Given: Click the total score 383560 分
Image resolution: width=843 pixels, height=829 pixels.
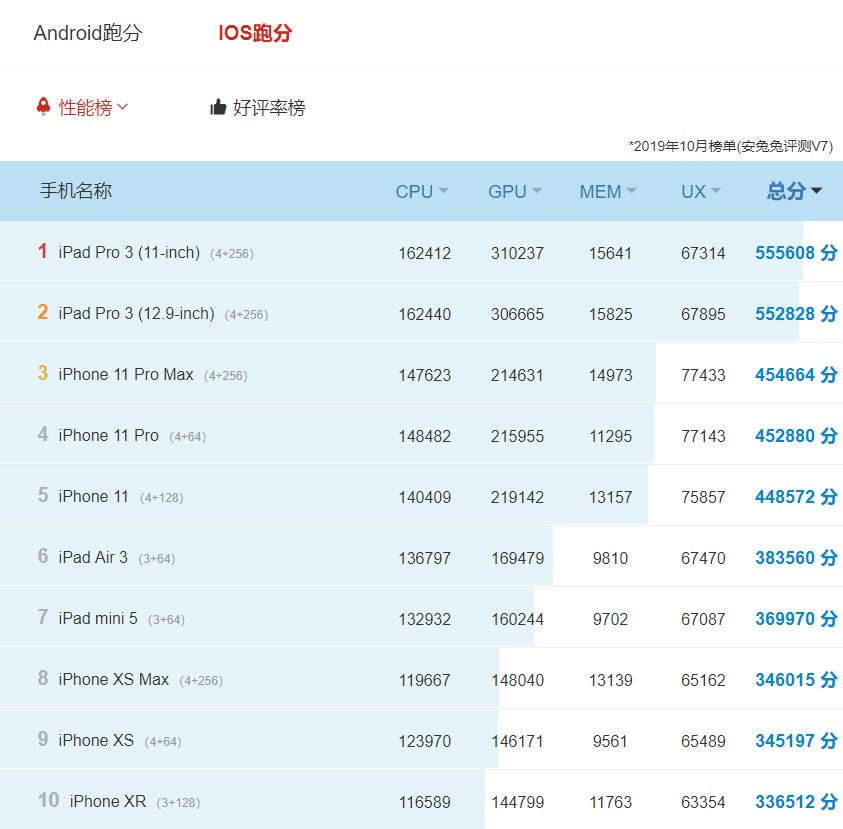Looking at the screenshot, I should pyautogui.click(x=796, y=558).
